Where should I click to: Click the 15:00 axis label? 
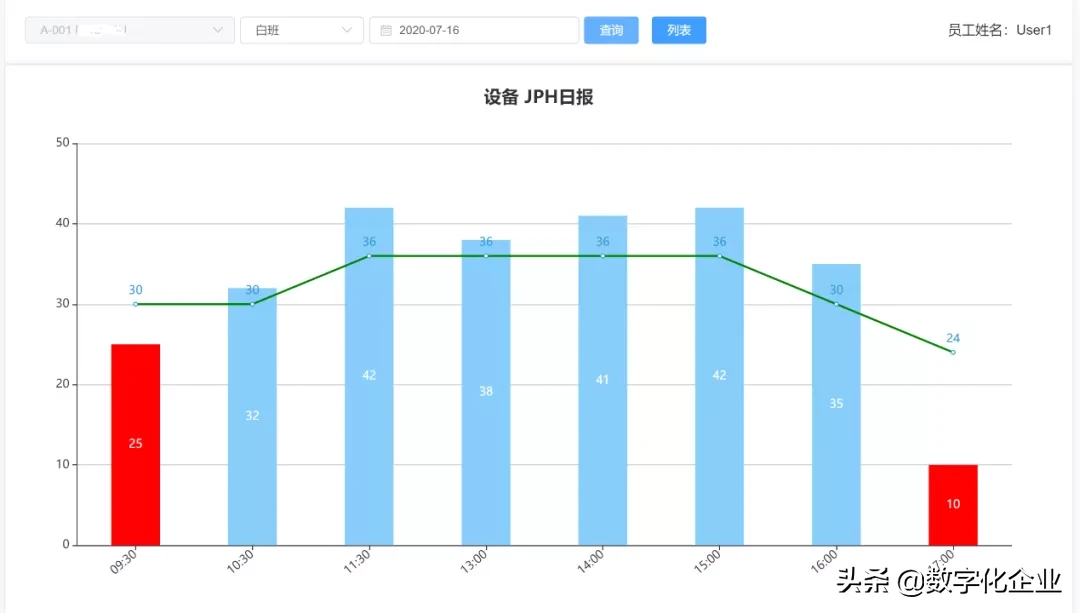click(x=708, y=560)
